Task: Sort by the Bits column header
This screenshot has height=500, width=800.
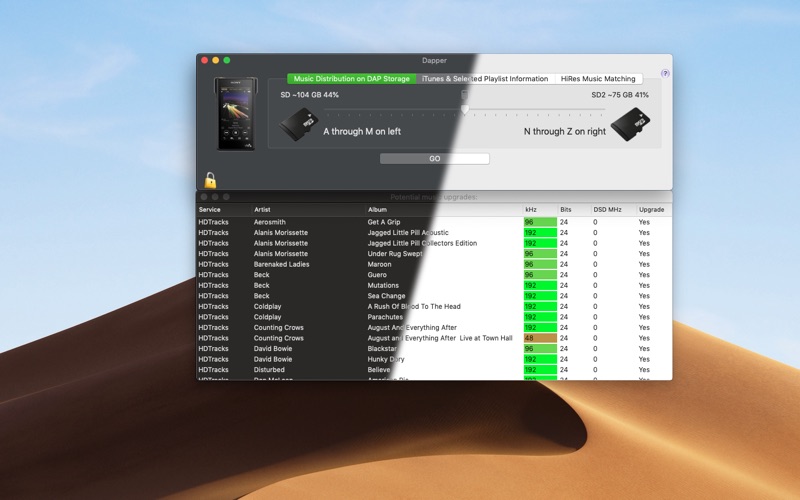Action: tap(566, 210)
